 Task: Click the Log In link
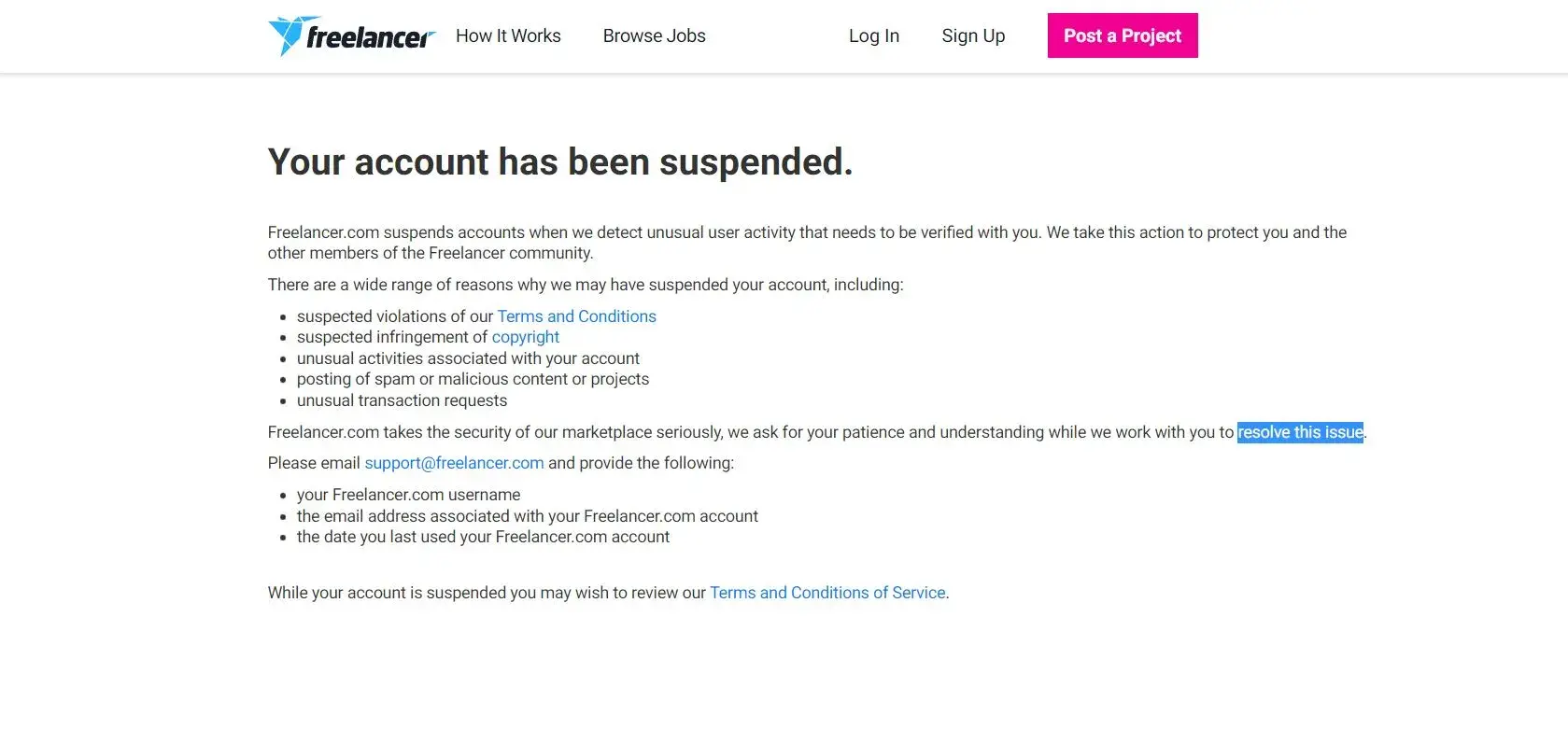(x=873, y=36)
